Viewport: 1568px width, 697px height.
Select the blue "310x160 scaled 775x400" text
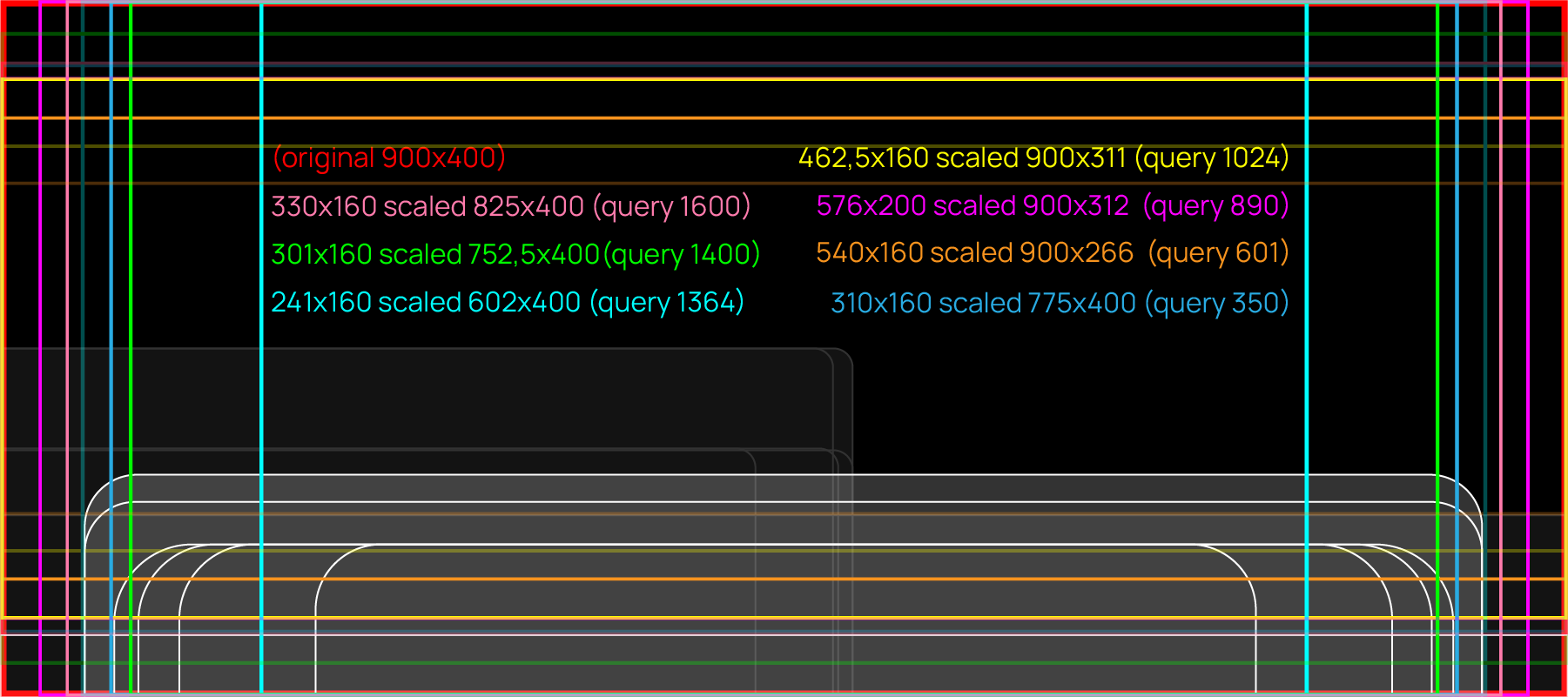point(983,303)
